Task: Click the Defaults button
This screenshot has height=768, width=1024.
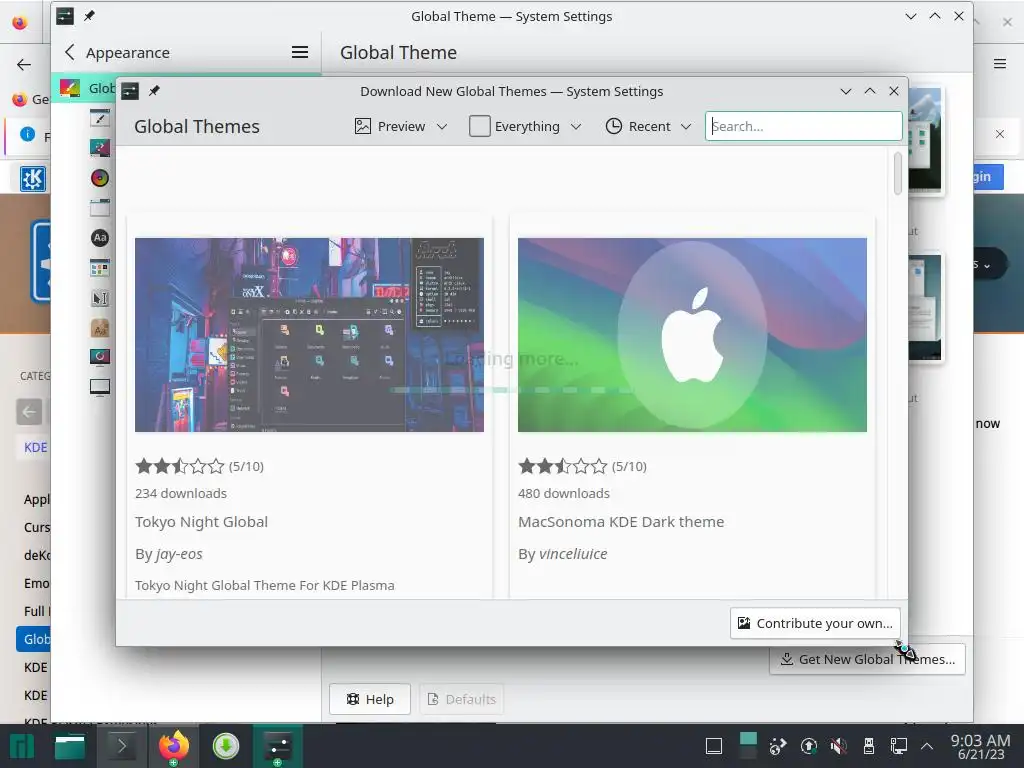Action: coord(462,699)
